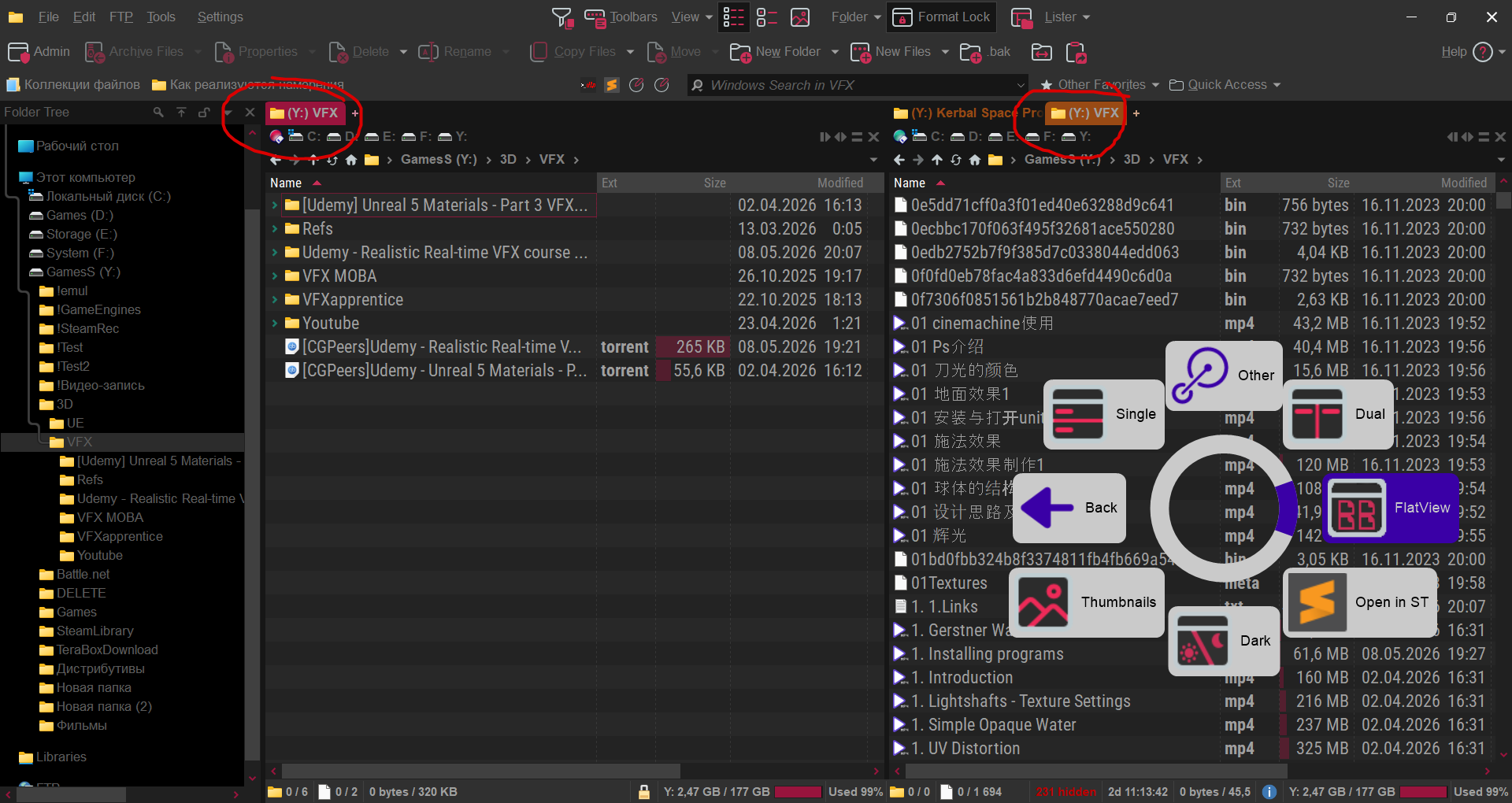Open the Lister dropdown menu

click(1051, 17)
